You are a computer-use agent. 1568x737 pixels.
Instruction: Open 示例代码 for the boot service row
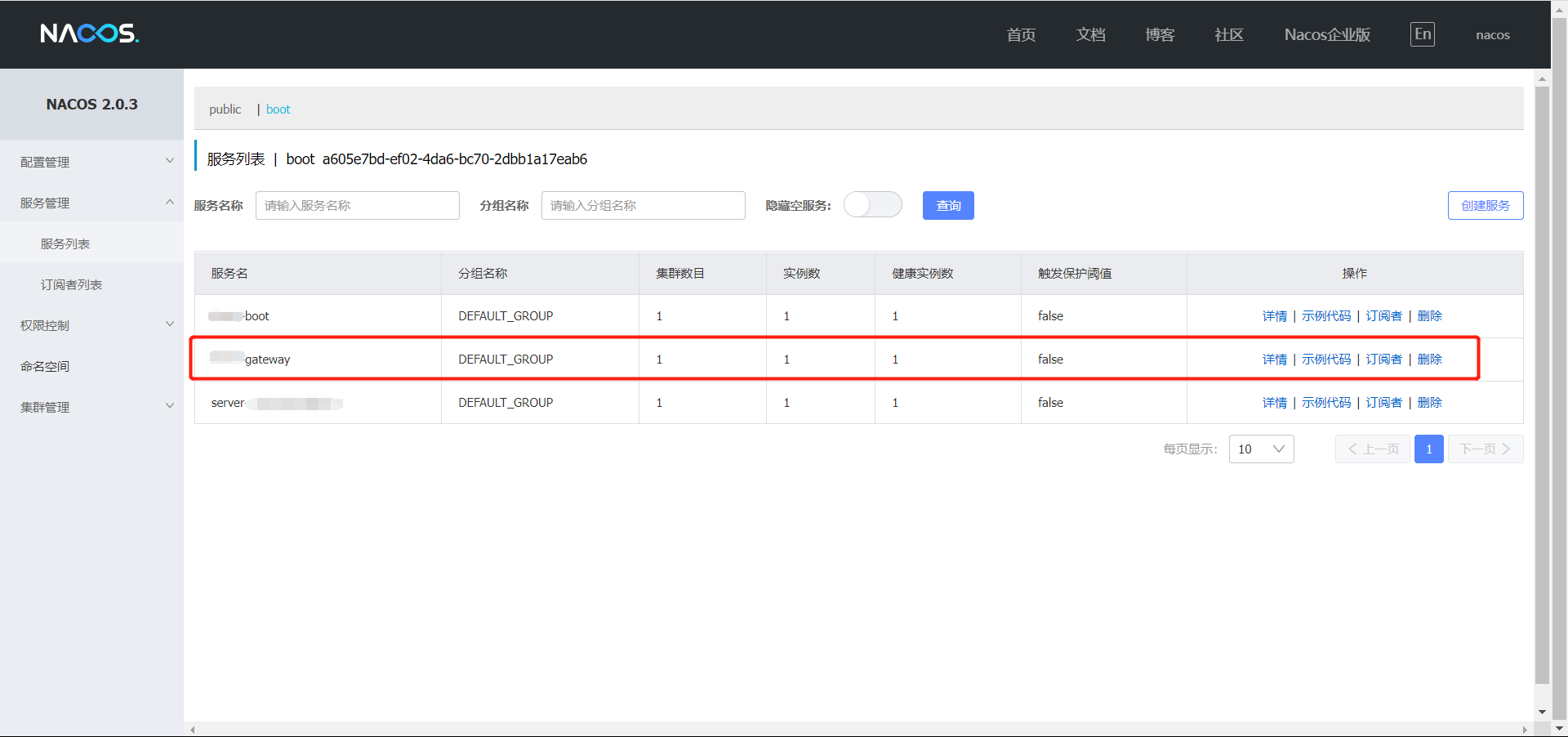[1326, 316]
